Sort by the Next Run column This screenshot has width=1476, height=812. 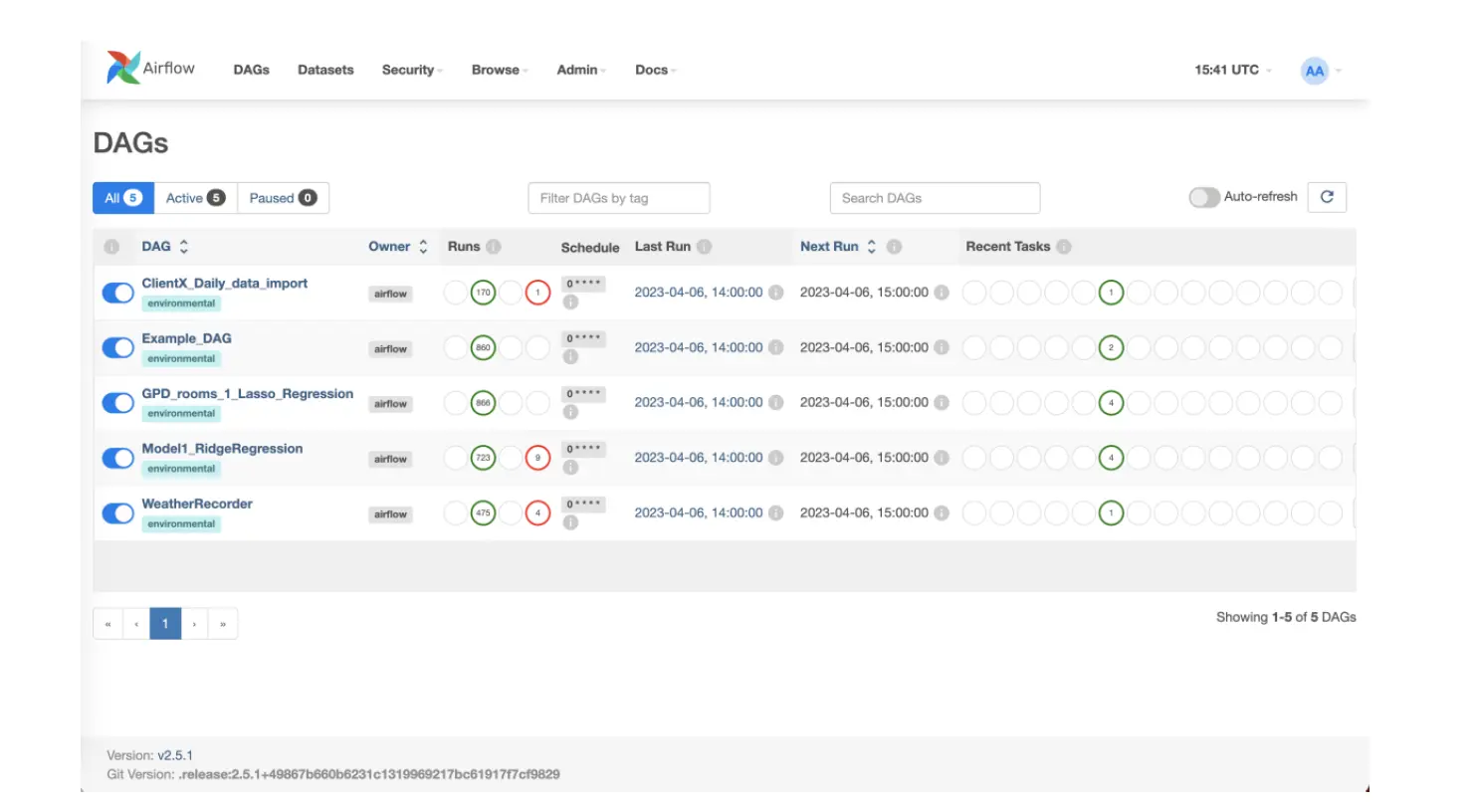pyautogui.click(x=838, y=246)
